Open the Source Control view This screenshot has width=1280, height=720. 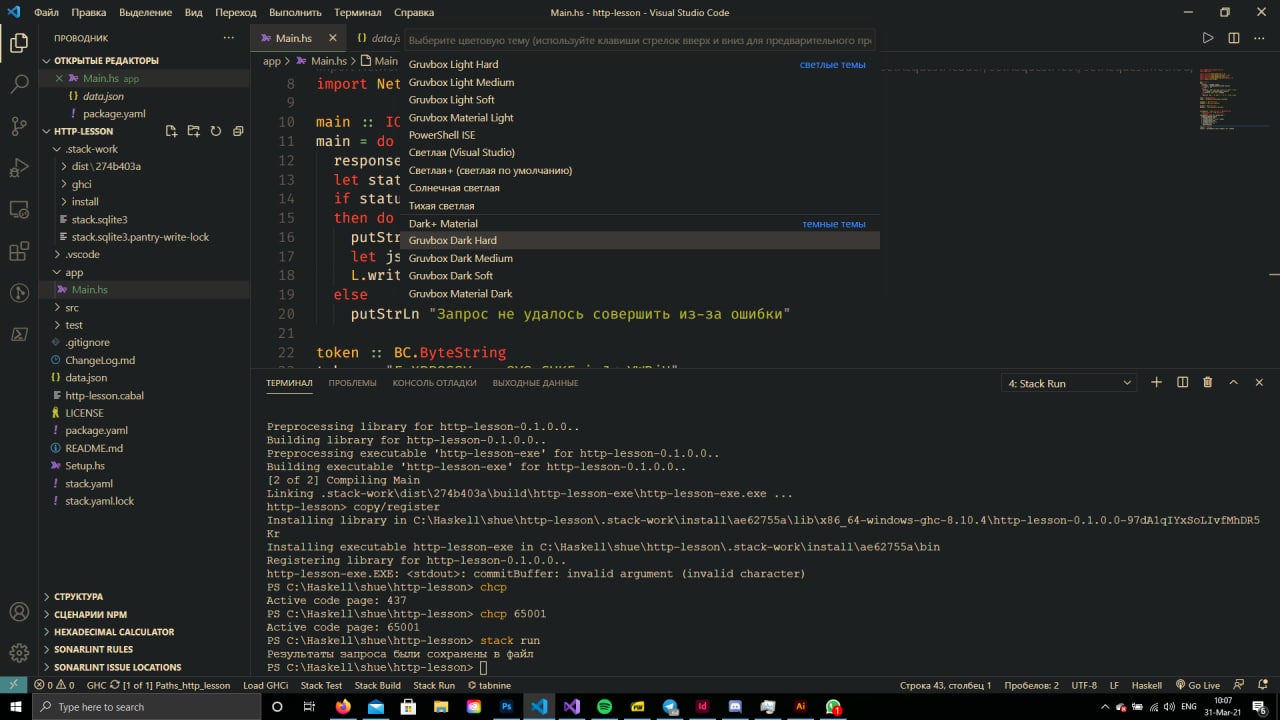pyautogui.click(x=19, y=126)
